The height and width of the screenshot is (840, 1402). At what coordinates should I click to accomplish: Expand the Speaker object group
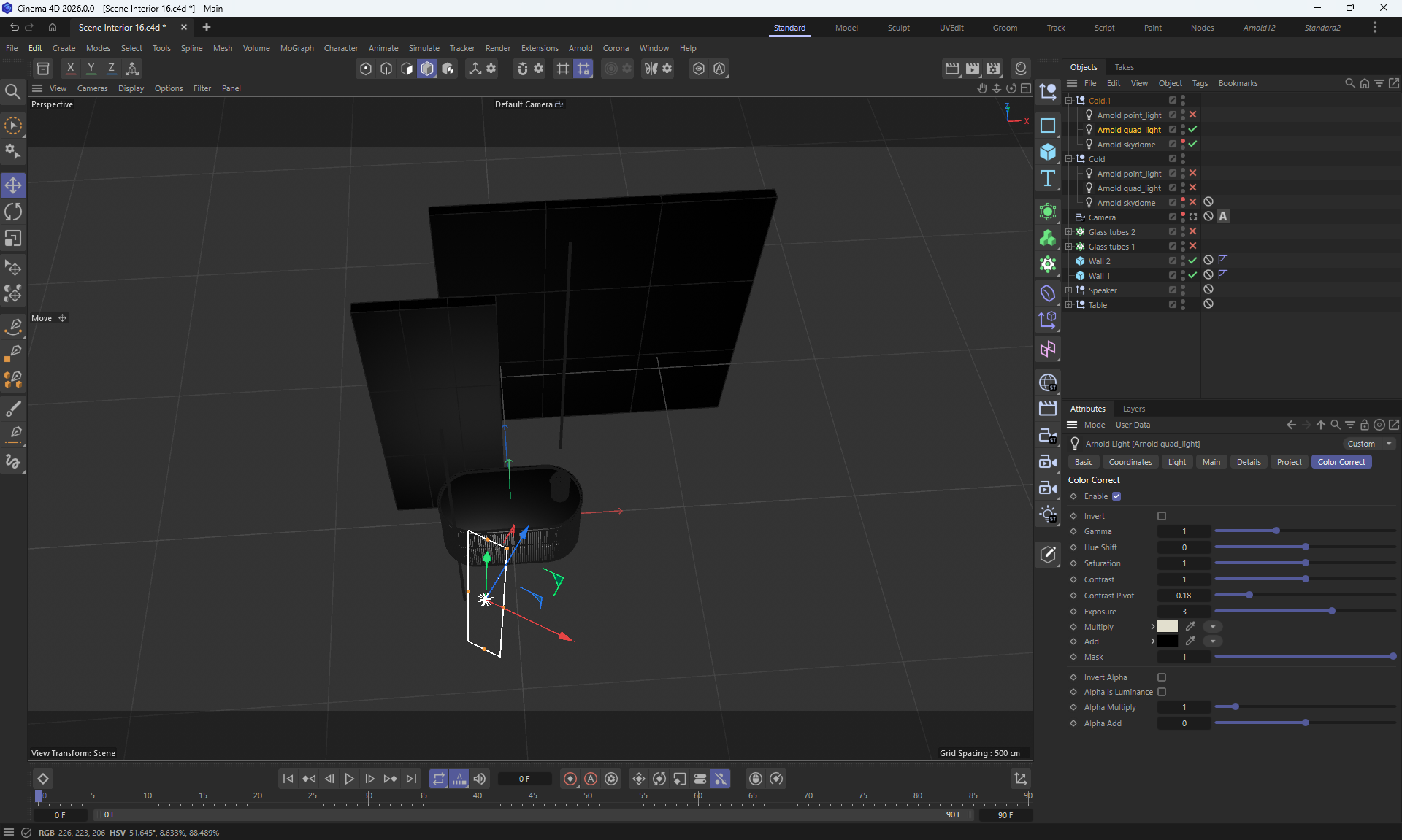tap(1069, 290)
